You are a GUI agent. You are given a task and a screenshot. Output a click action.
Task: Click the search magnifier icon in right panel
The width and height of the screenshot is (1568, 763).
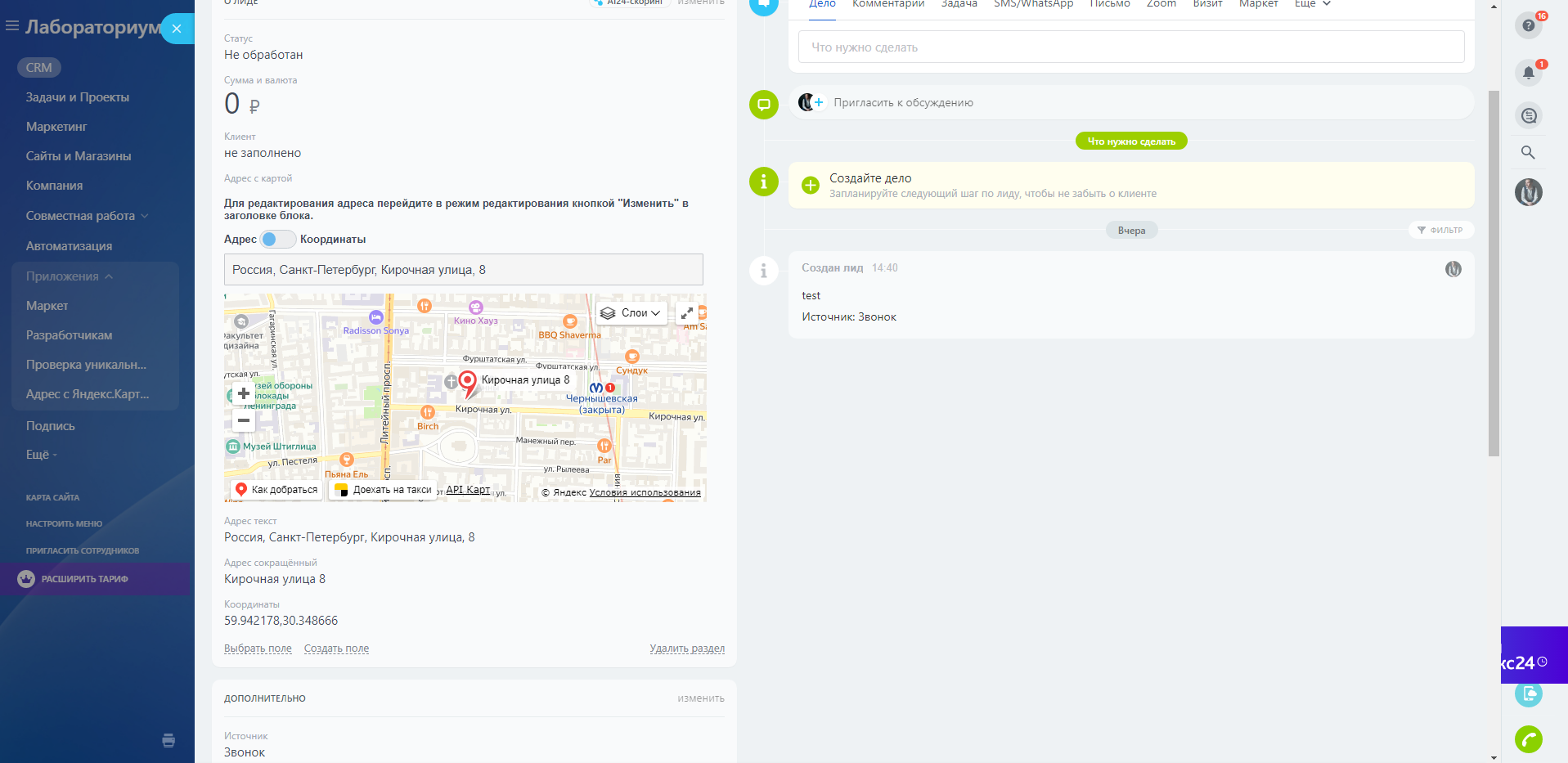point(1528,152)
